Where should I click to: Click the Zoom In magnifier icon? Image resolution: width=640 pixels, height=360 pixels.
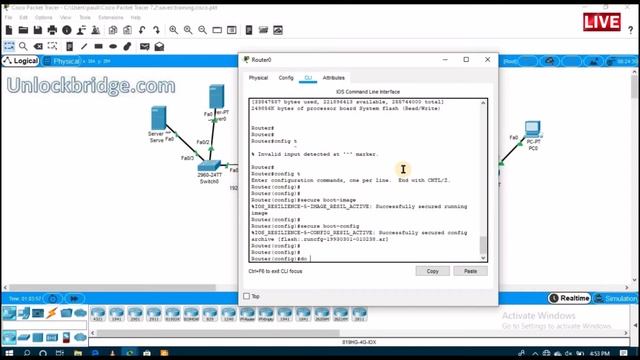click(x=173, y=30)
